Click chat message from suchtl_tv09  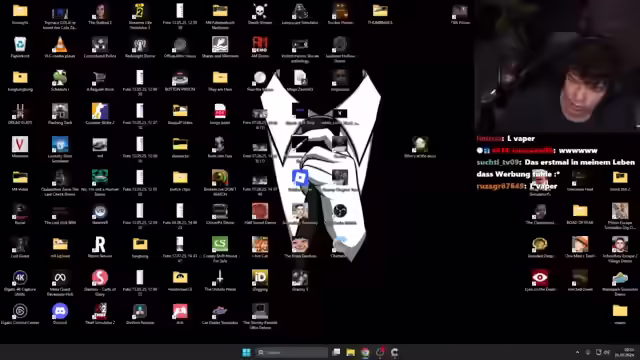click(x=556, y=168)
